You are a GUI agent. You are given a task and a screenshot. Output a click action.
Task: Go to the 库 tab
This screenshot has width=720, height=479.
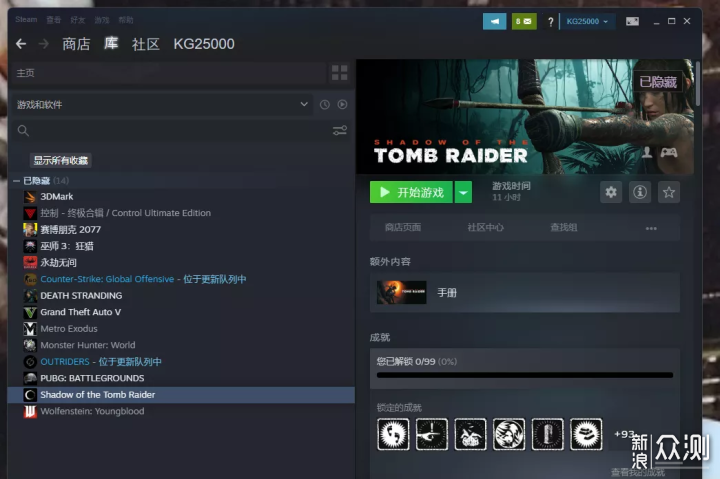click(x=111, y=44)
